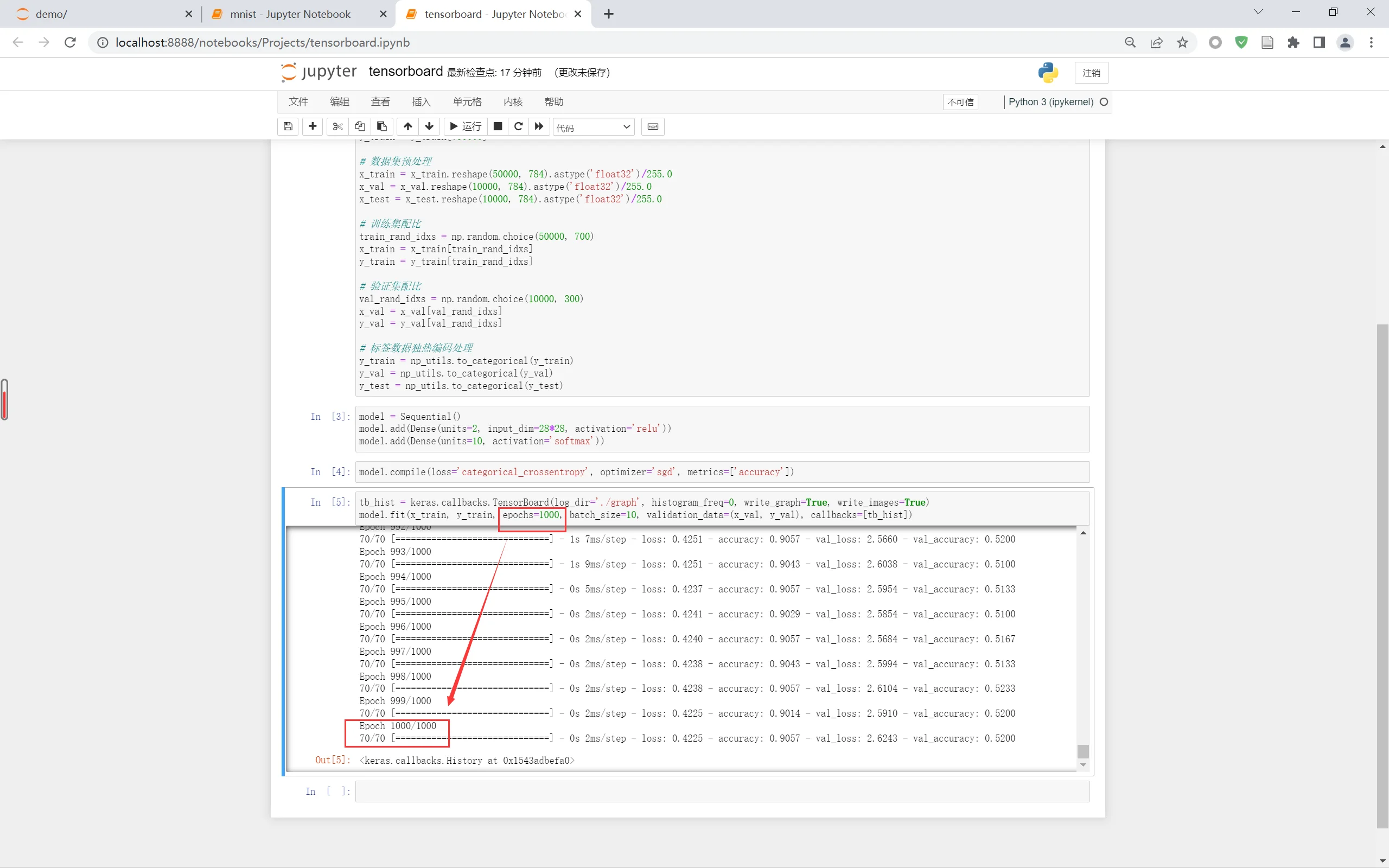Interrupt the kernel with stop icon
This screenshot has width=1389, height=868.
[498, 126]
